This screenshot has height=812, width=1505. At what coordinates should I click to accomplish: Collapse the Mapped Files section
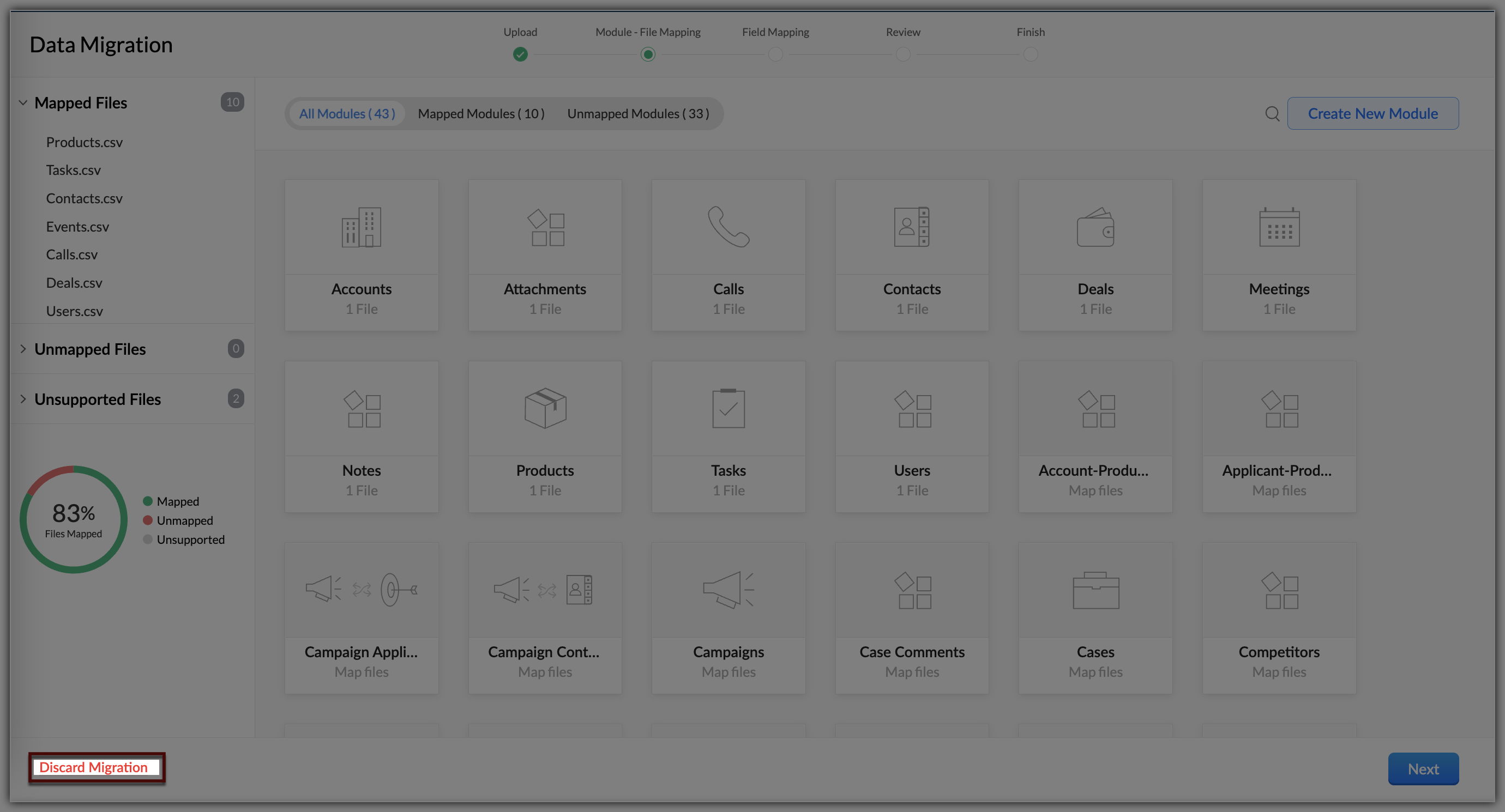tap(23, 103)
